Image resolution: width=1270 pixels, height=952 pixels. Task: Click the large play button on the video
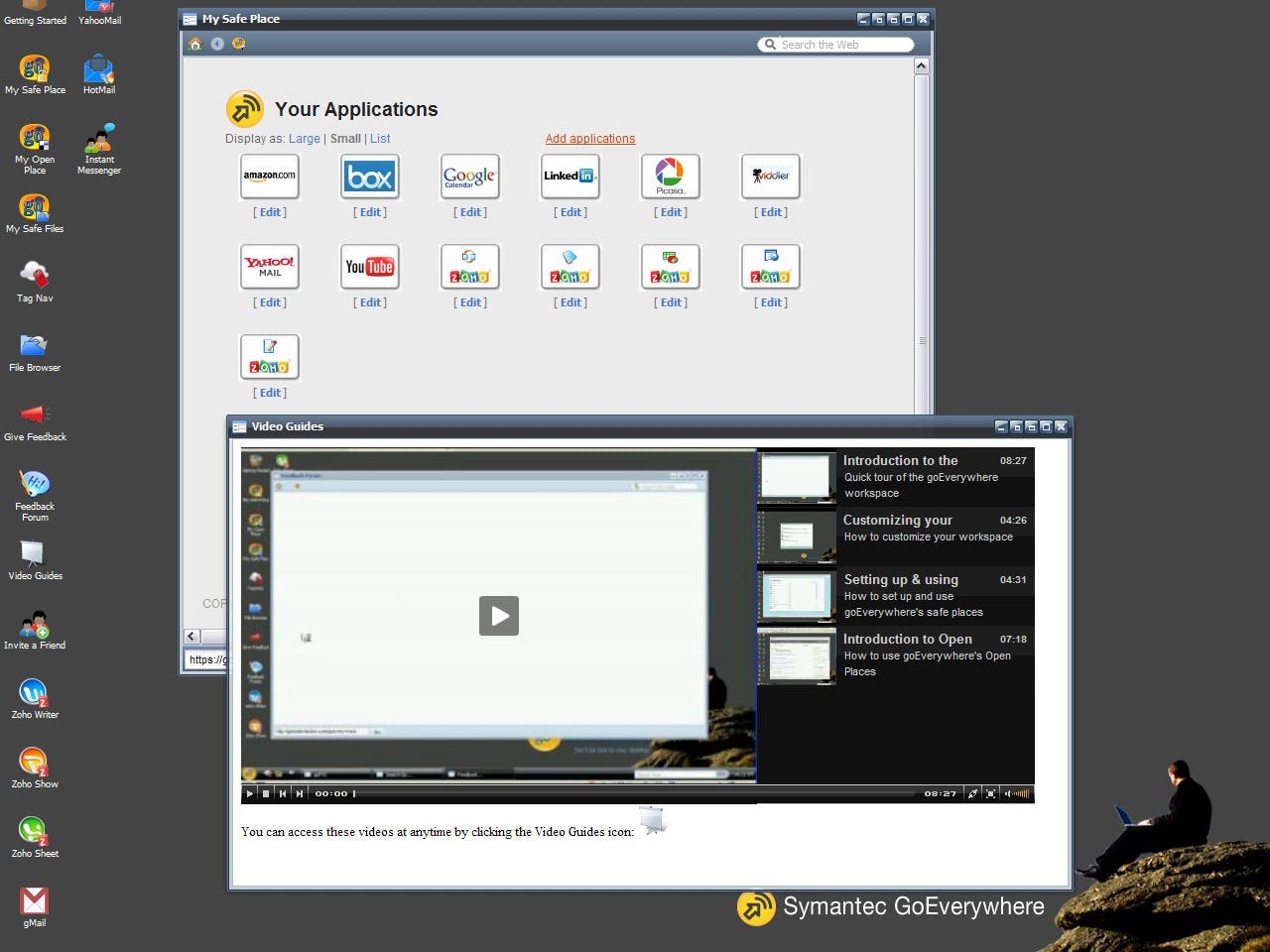pos(499,616)
